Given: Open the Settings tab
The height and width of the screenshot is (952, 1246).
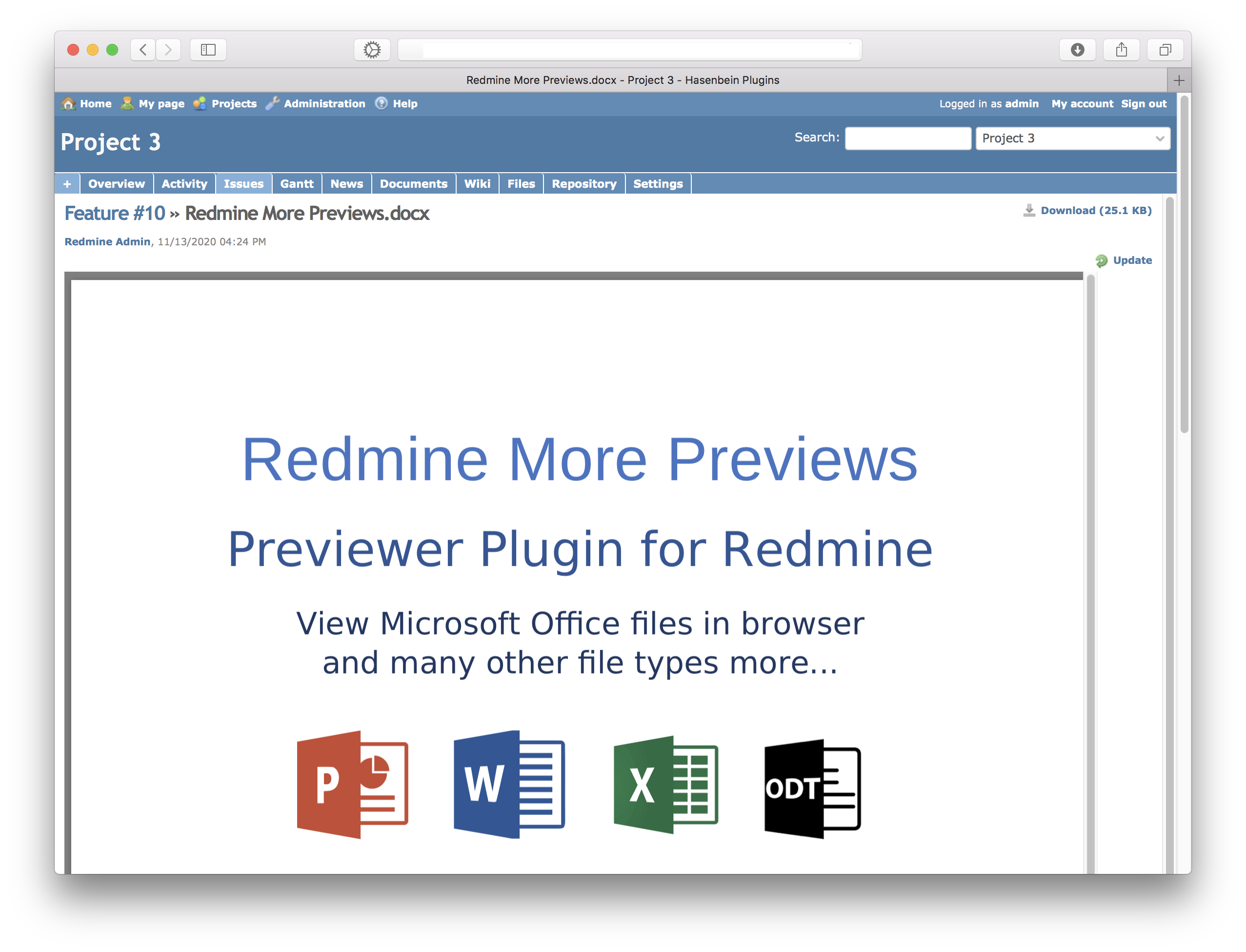Looking at the screenshot, I should (658, 183).
